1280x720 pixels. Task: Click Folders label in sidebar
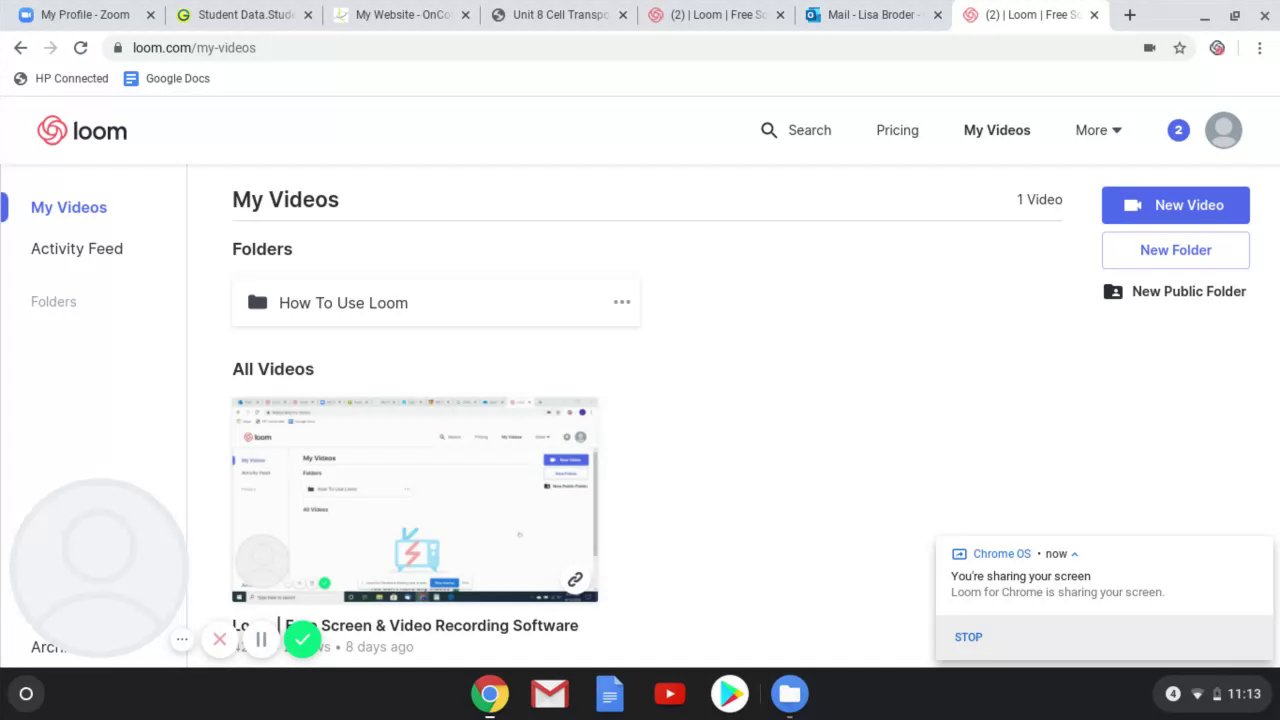coord(53,301)
